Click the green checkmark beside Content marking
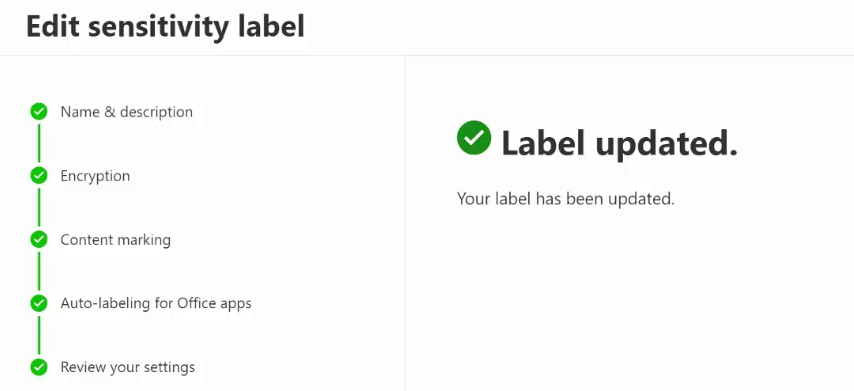 [x=39, y=239]
